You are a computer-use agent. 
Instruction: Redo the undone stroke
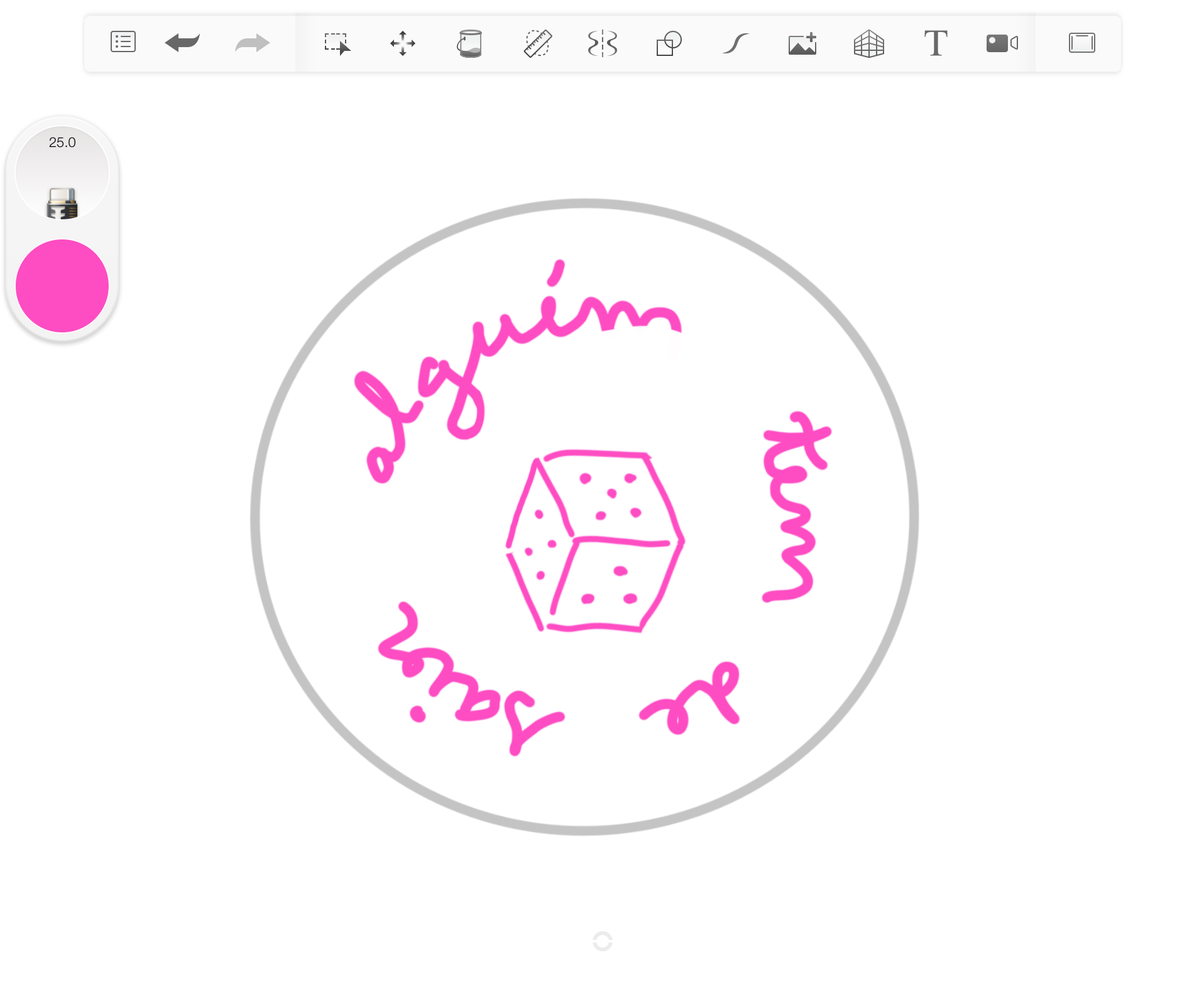click(x=253, y=43)
